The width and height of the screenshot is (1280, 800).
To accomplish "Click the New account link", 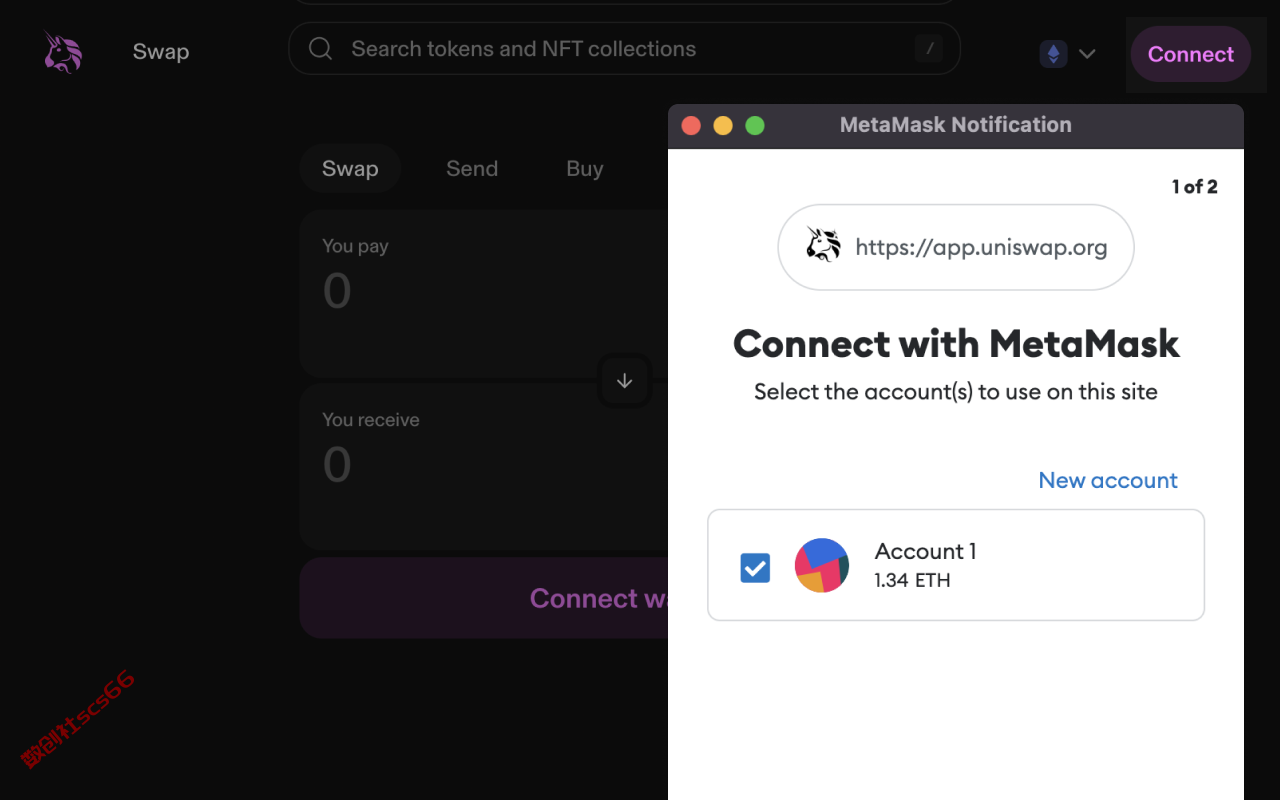I will tap(1108, 480).
